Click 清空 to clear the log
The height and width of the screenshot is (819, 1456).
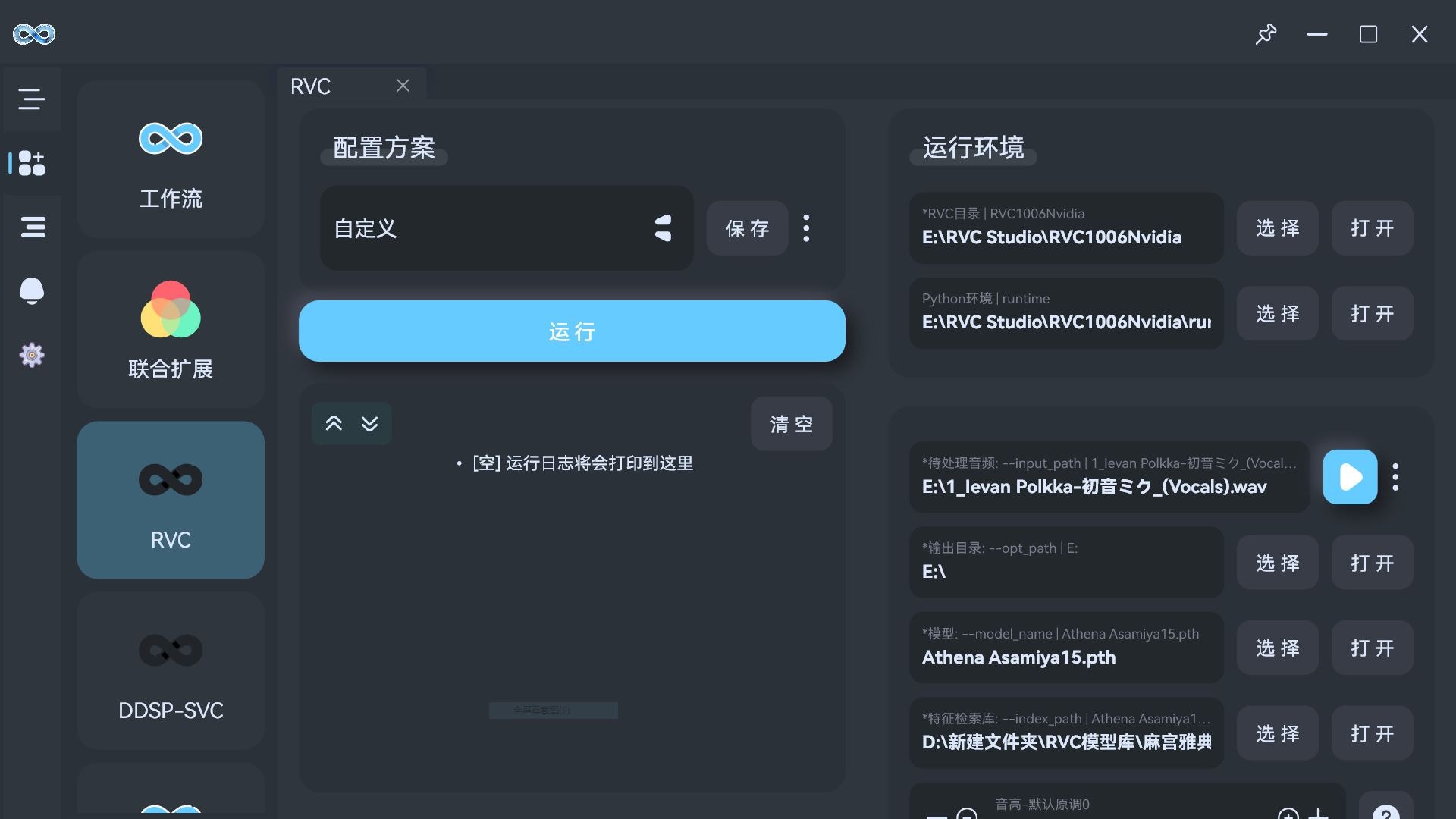point(792,424)
